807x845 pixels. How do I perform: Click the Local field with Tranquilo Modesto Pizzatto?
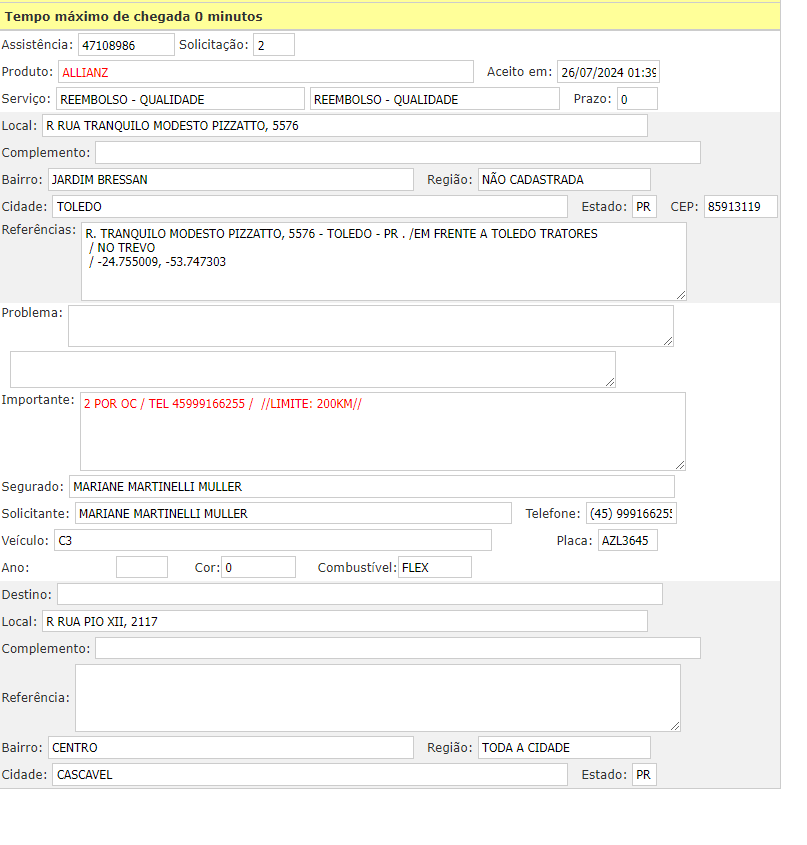(345, 126)
